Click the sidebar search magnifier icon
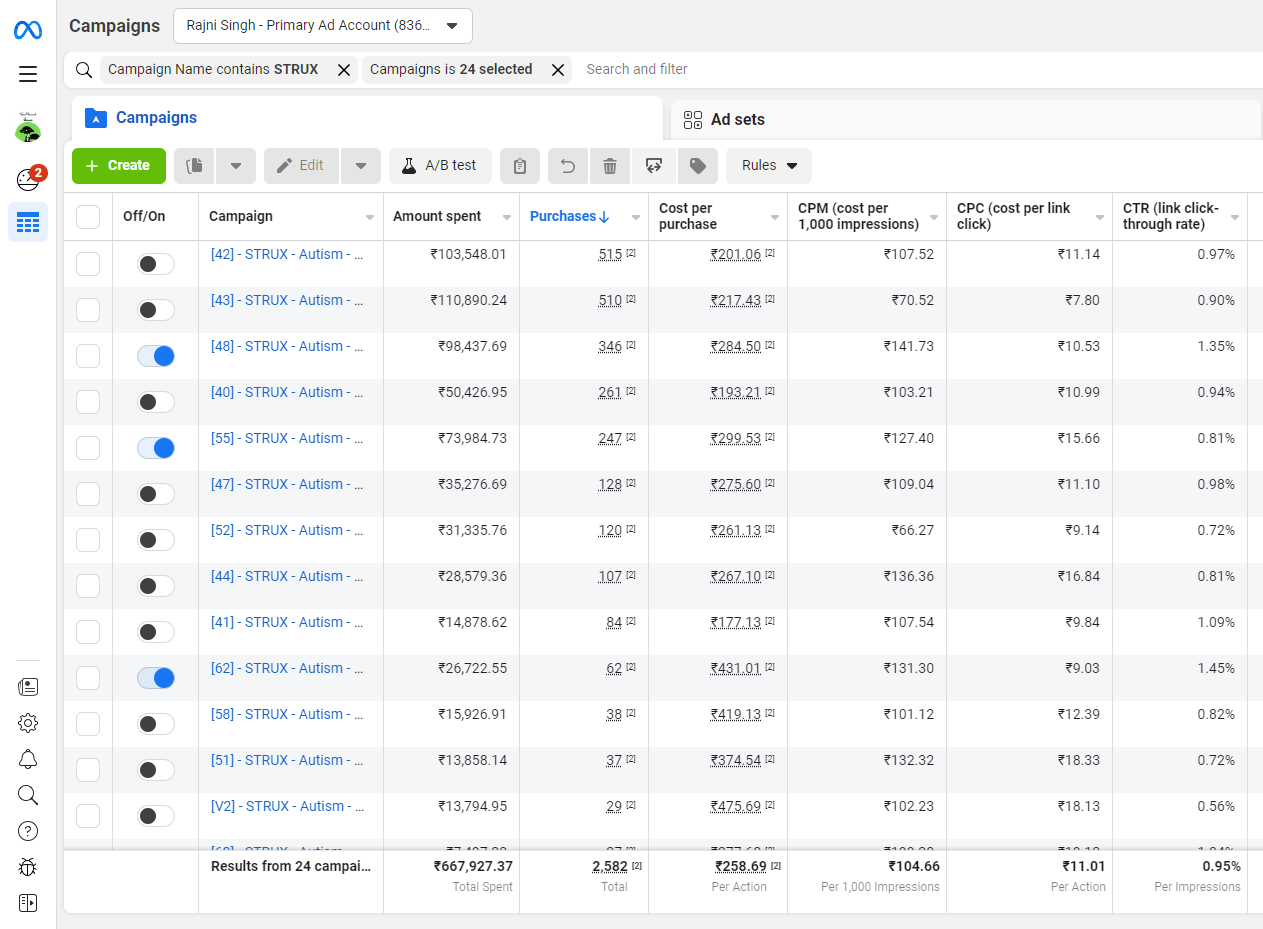1263x929 pixels. 28,795
